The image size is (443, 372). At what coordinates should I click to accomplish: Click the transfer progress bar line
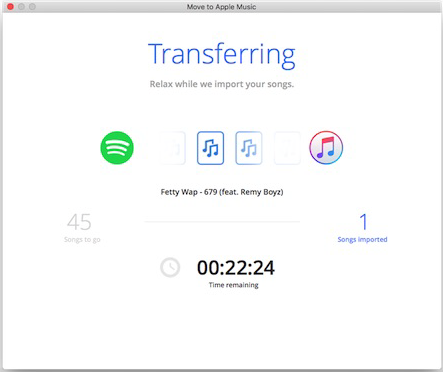click(x=222, y=221)
